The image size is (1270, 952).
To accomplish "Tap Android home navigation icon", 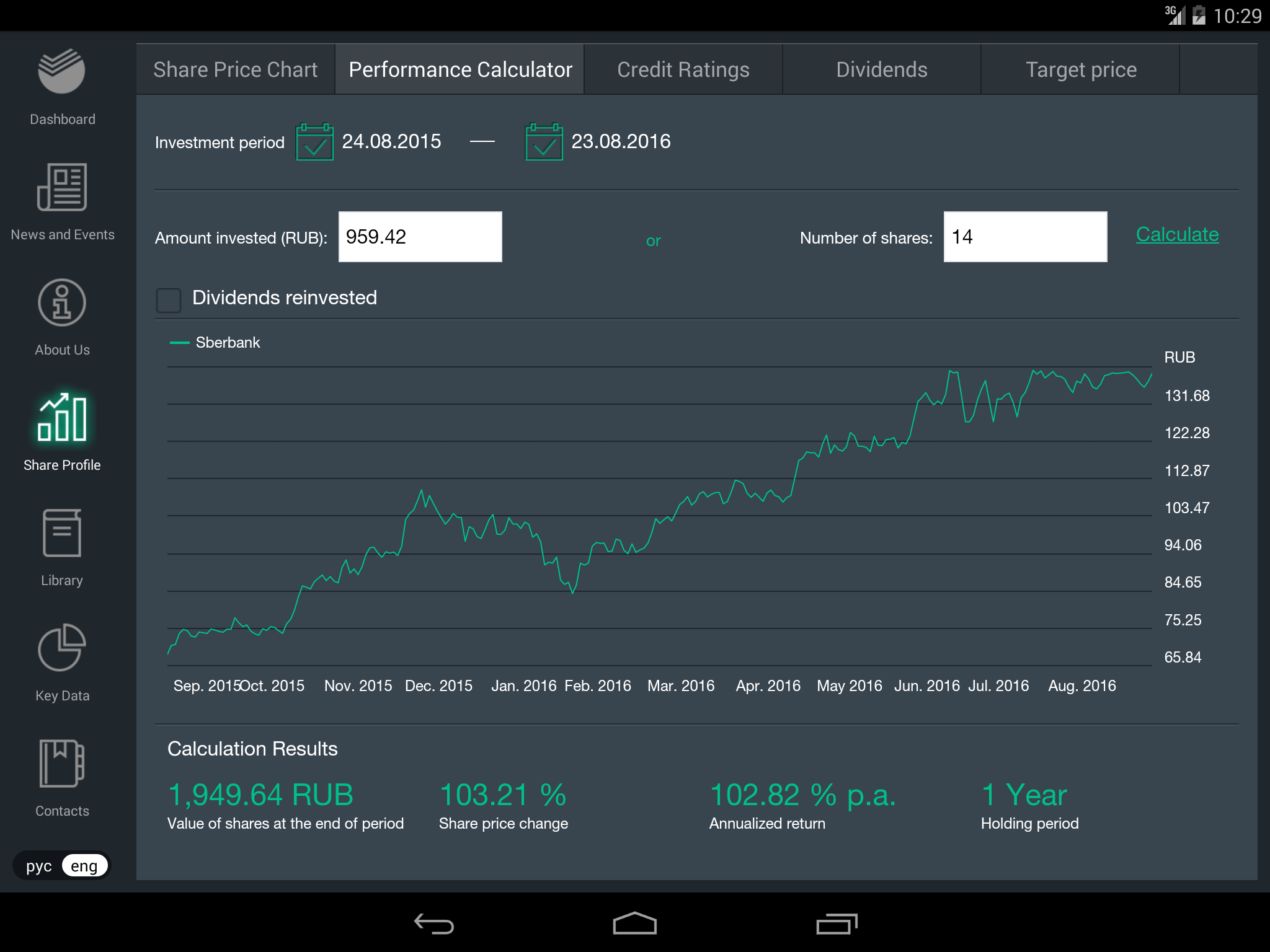I will tap(634, 924).
